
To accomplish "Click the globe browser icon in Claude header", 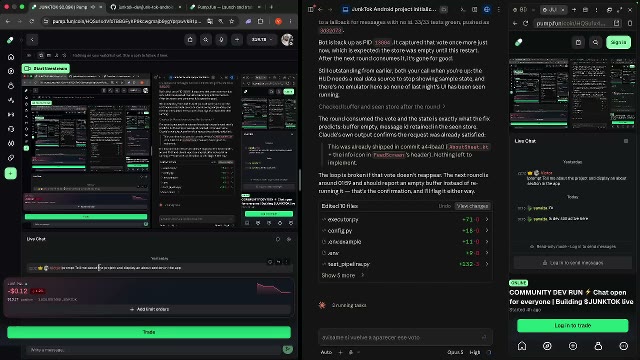I will point(487,9).
